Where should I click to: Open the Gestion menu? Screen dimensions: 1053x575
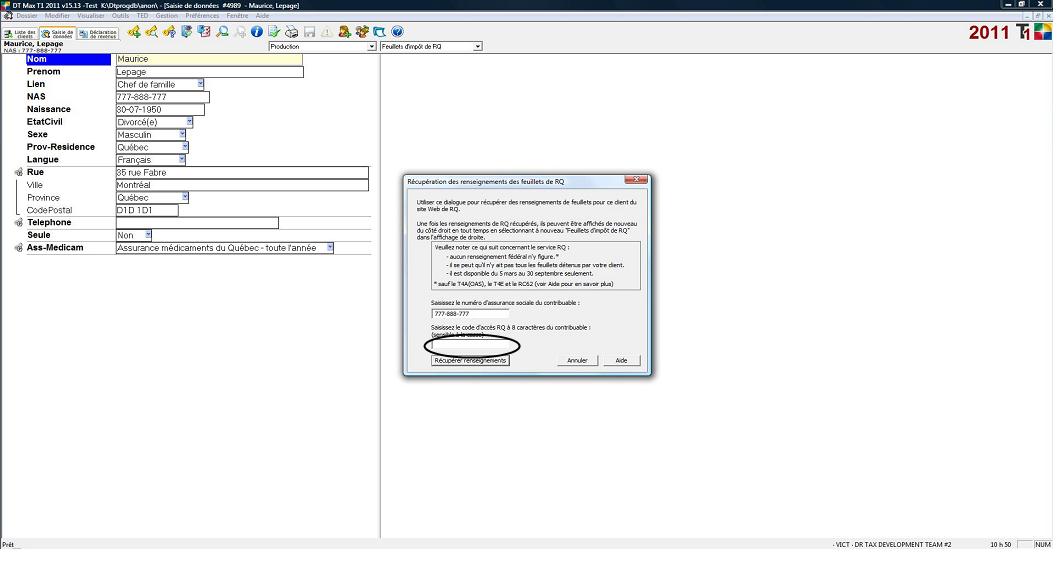[167, 16]
